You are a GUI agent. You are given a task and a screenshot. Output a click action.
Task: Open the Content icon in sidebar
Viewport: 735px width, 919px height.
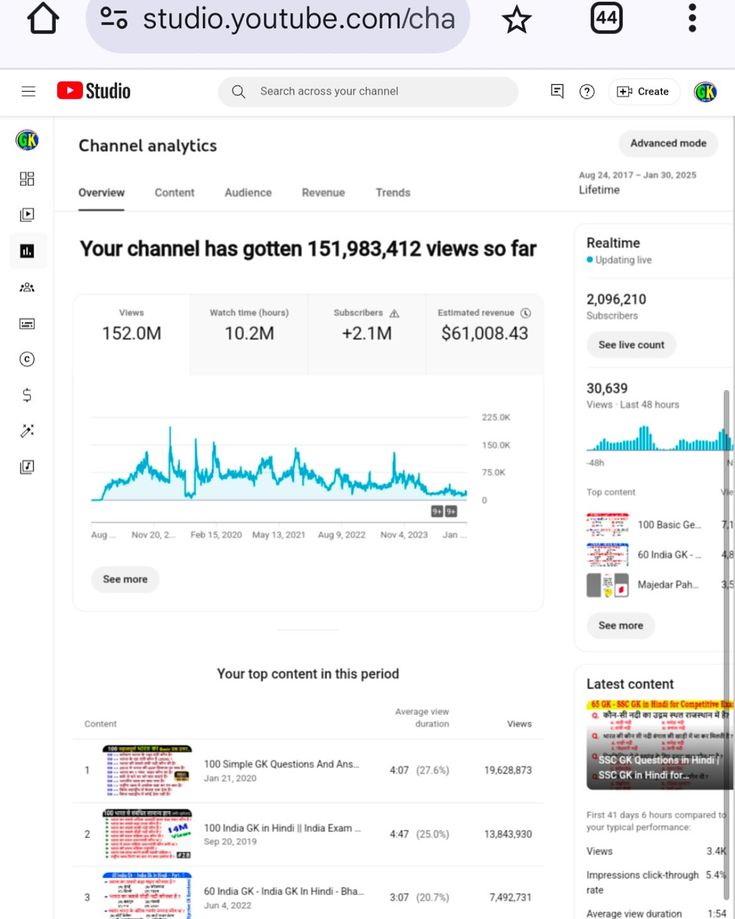pos(27,214)
